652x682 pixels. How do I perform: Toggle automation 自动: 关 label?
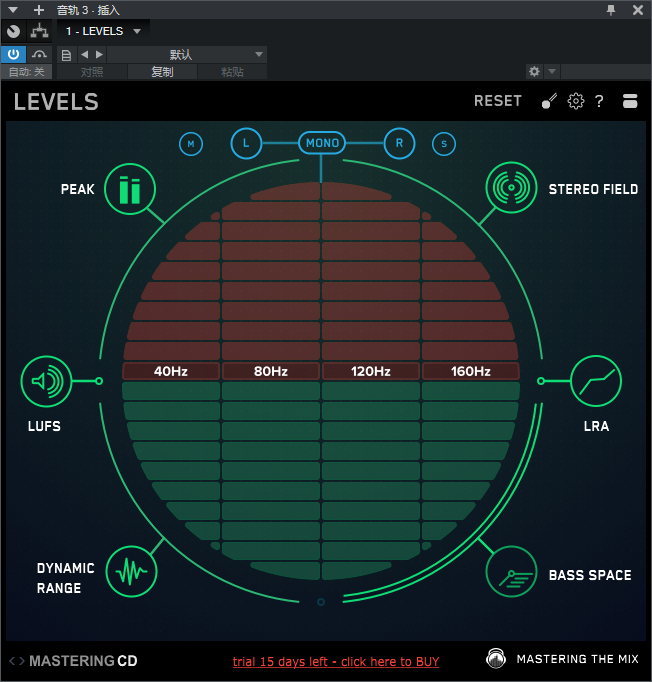pos(27,72)
